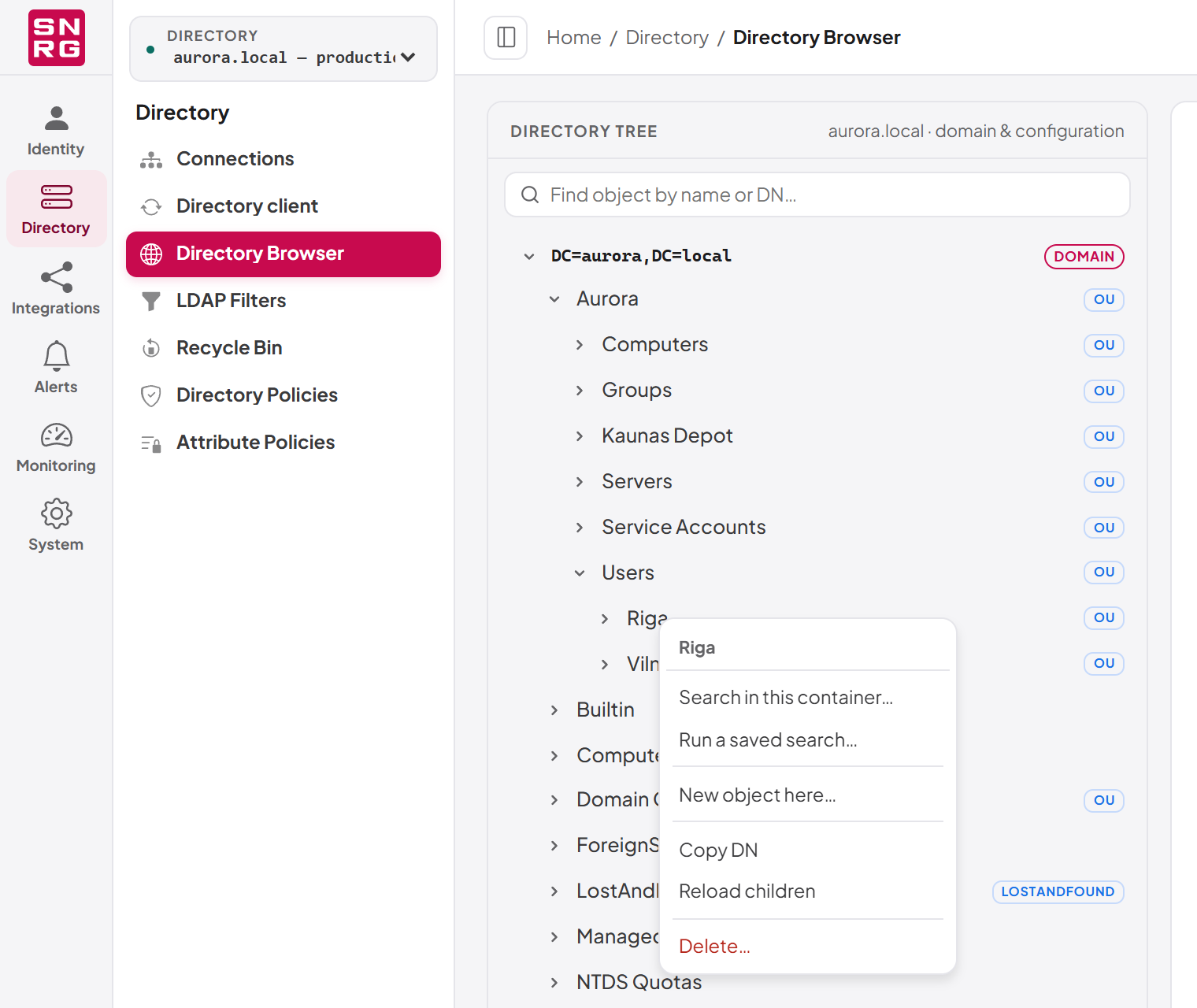Click the DOMAIN badge

1084,257
